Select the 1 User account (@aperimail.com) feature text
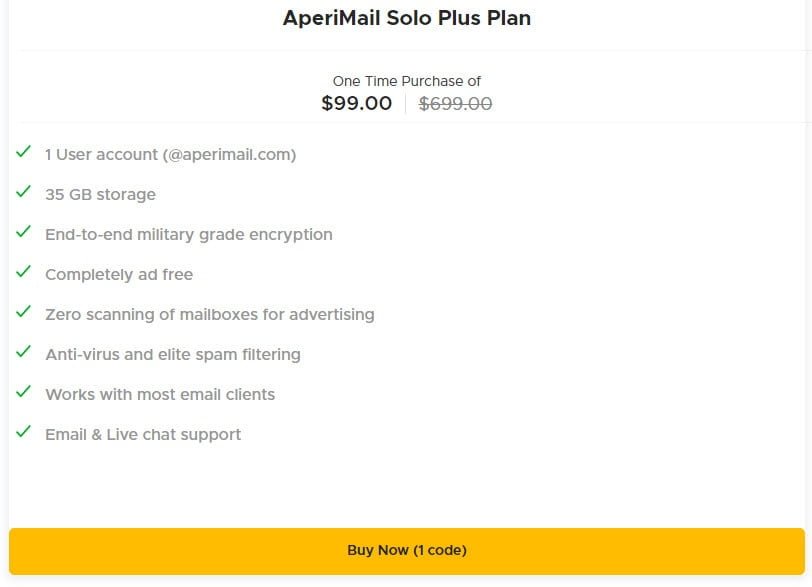The width and height of the screenshot is (812, 587). pos(169,155)
